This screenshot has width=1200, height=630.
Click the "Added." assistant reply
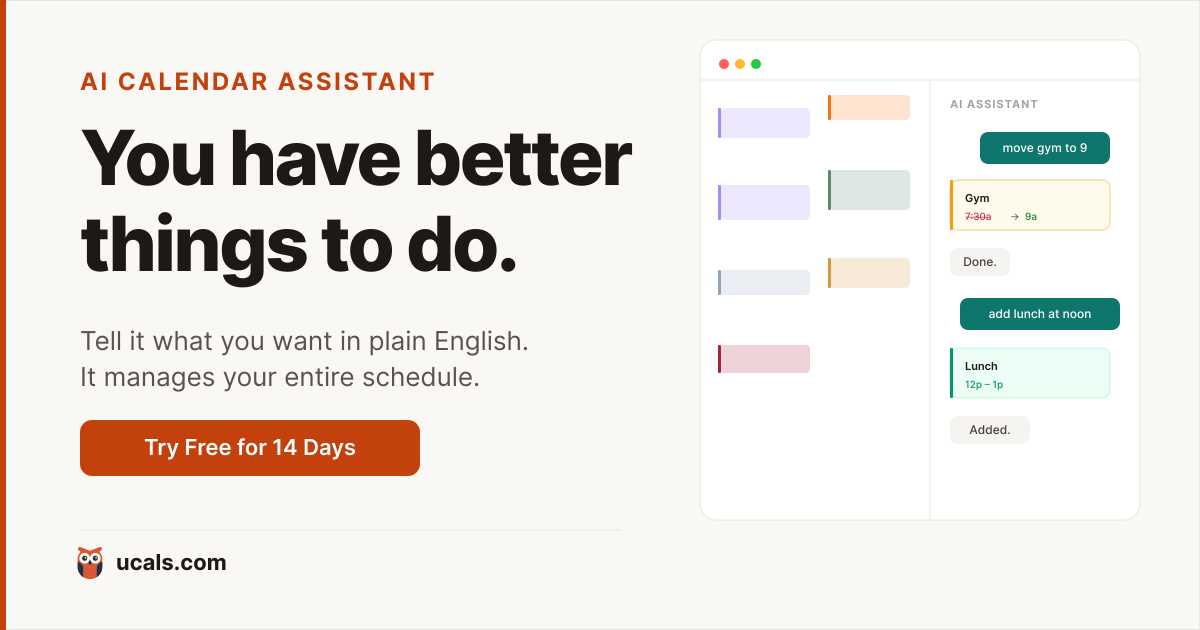(x=989, y=430)
